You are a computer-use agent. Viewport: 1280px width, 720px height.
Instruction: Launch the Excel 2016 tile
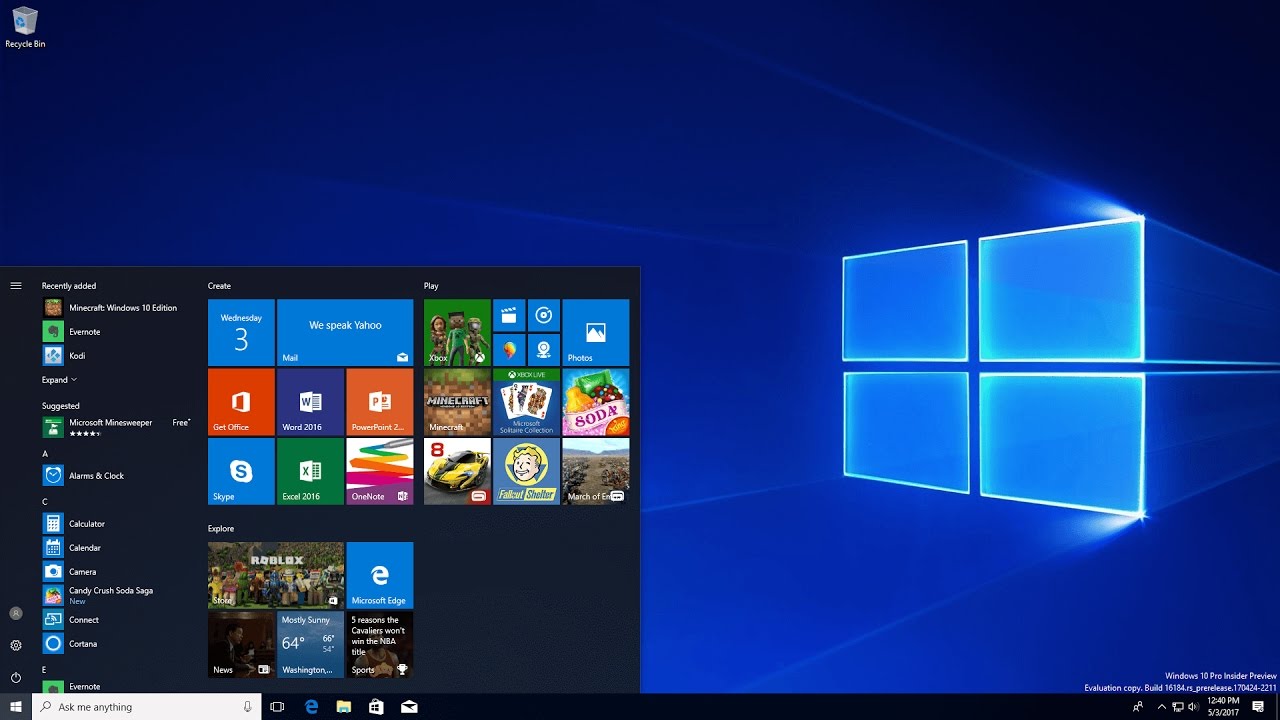[x=310, y=471]
